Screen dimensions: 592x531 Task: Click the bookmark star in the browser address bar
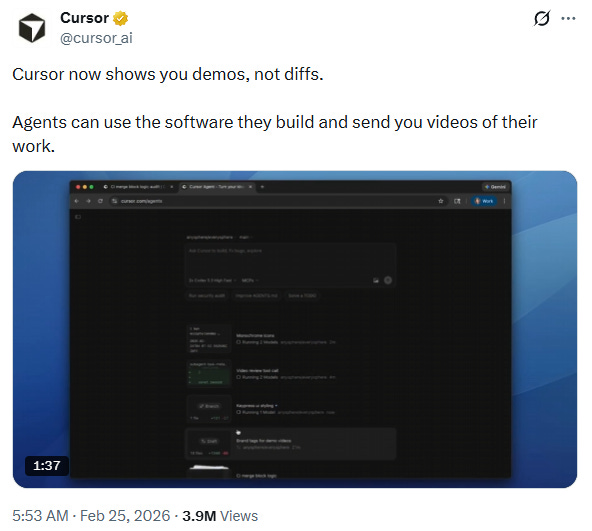(441, 201)
